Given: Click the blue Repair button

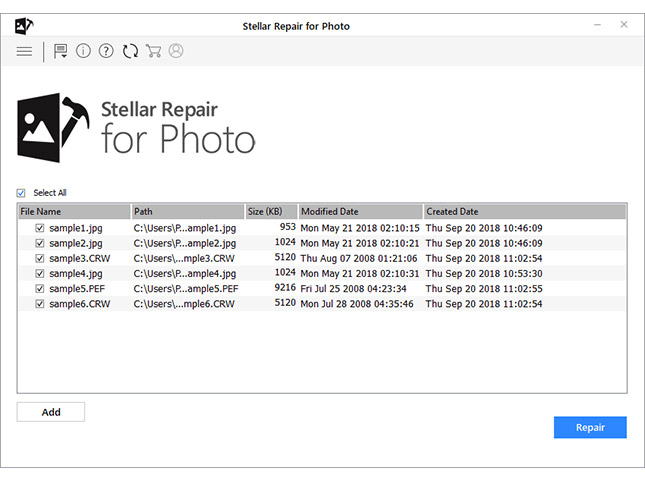Looking at the screenshot, I should (x=590, y=428).
